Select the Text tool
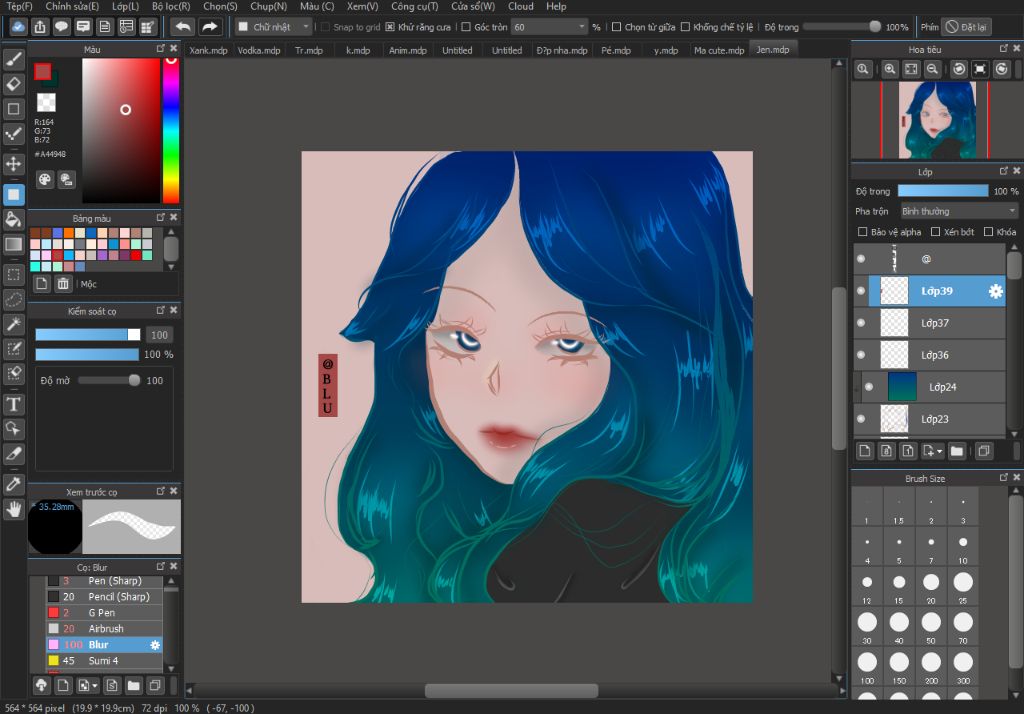The width and height of the screenshot is (1024, 714). click(14, 404)
